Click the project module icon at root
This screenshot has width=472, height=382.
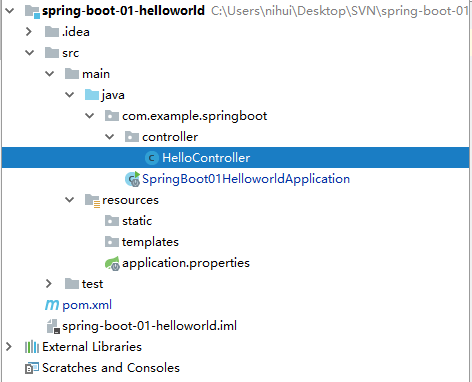click(x=32, y=12)
